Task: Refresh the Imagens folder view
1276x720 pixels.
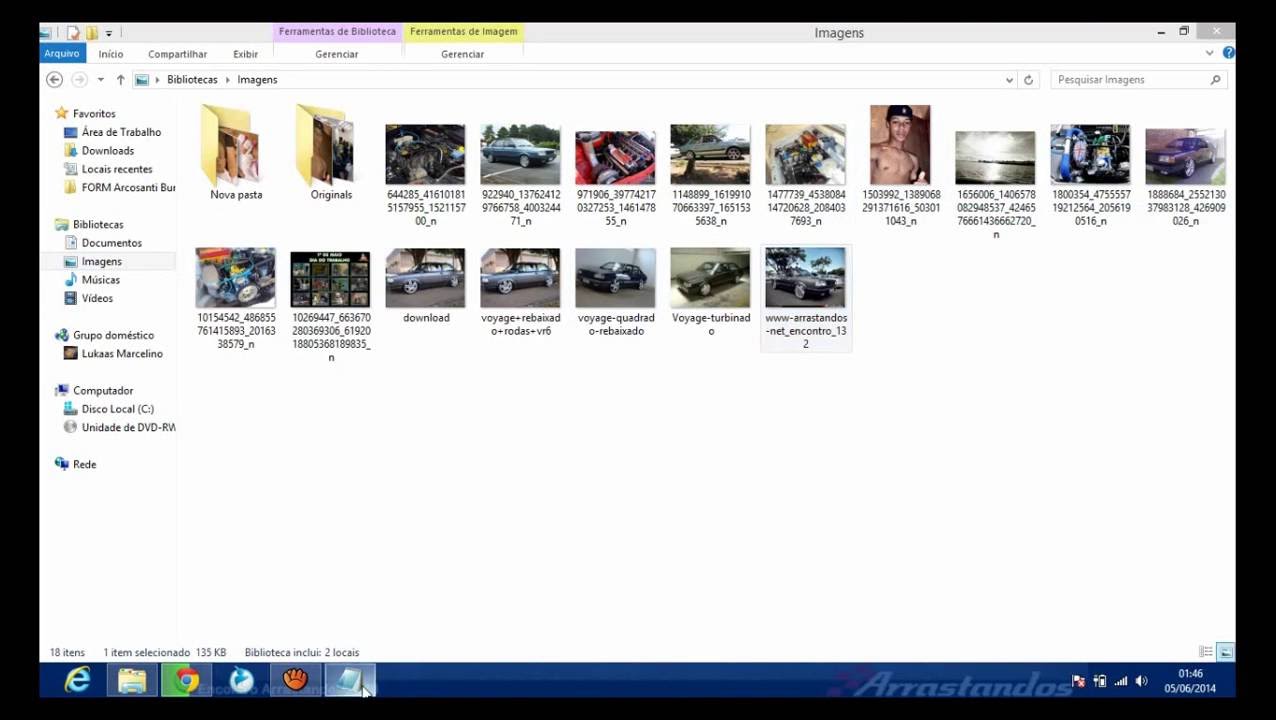Action: pos(1028,80)
